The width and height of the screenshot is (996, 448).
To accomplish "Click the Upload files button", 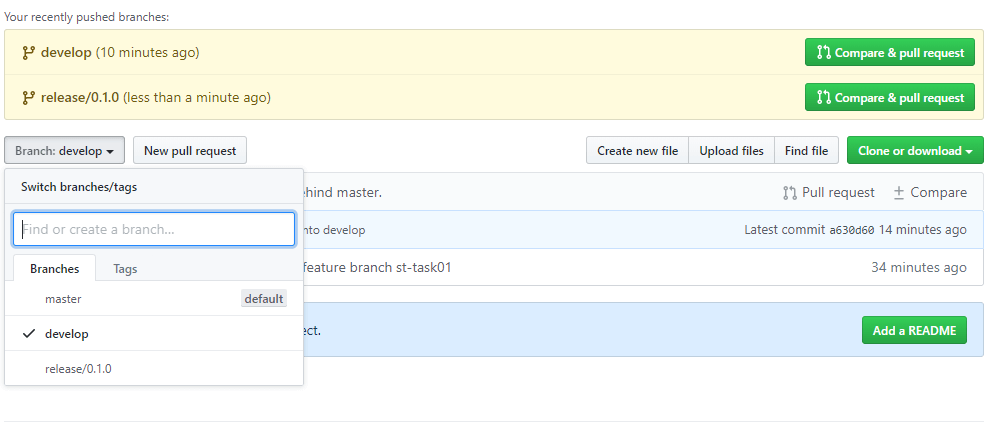I will click(x=731, y=151).
